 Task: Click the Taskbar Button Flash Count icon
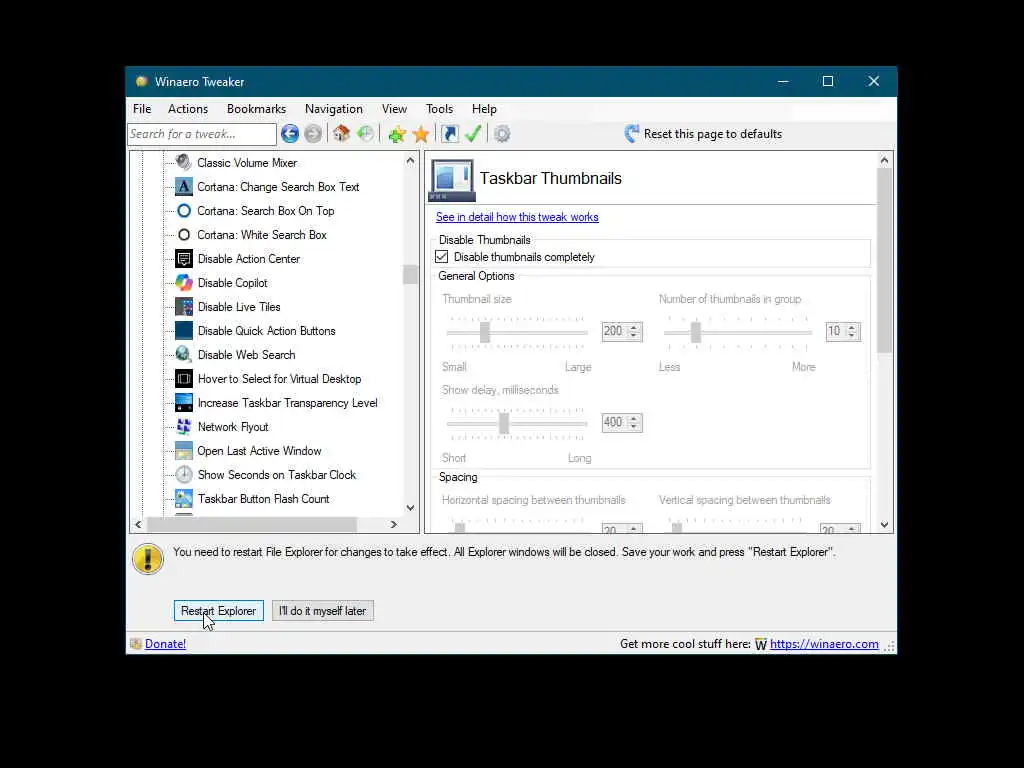click(184, 498)
